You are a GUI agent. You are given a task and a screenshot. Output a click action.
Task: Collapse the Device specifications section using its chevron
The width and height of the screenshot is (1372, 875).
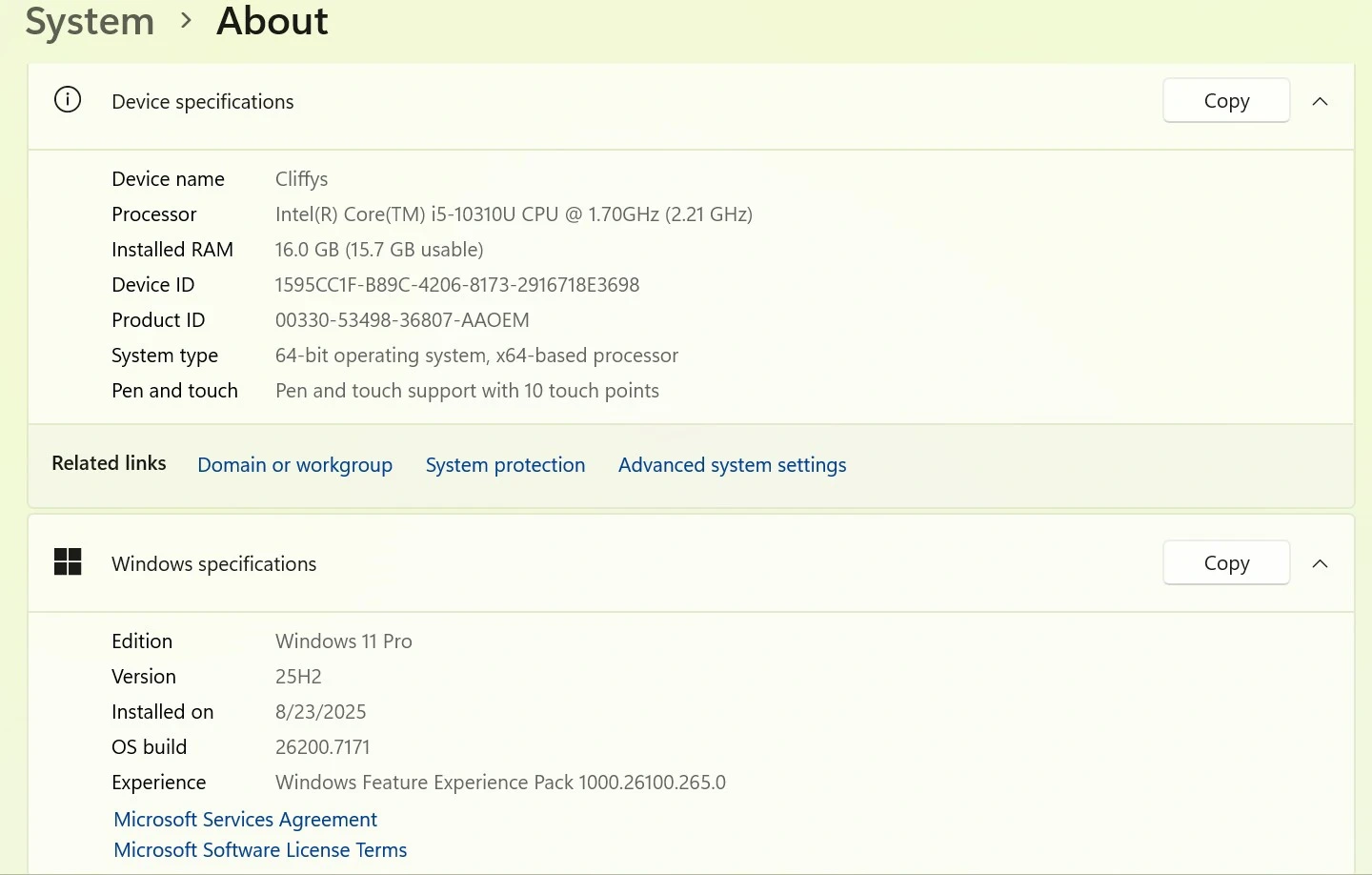(1320, 101)
